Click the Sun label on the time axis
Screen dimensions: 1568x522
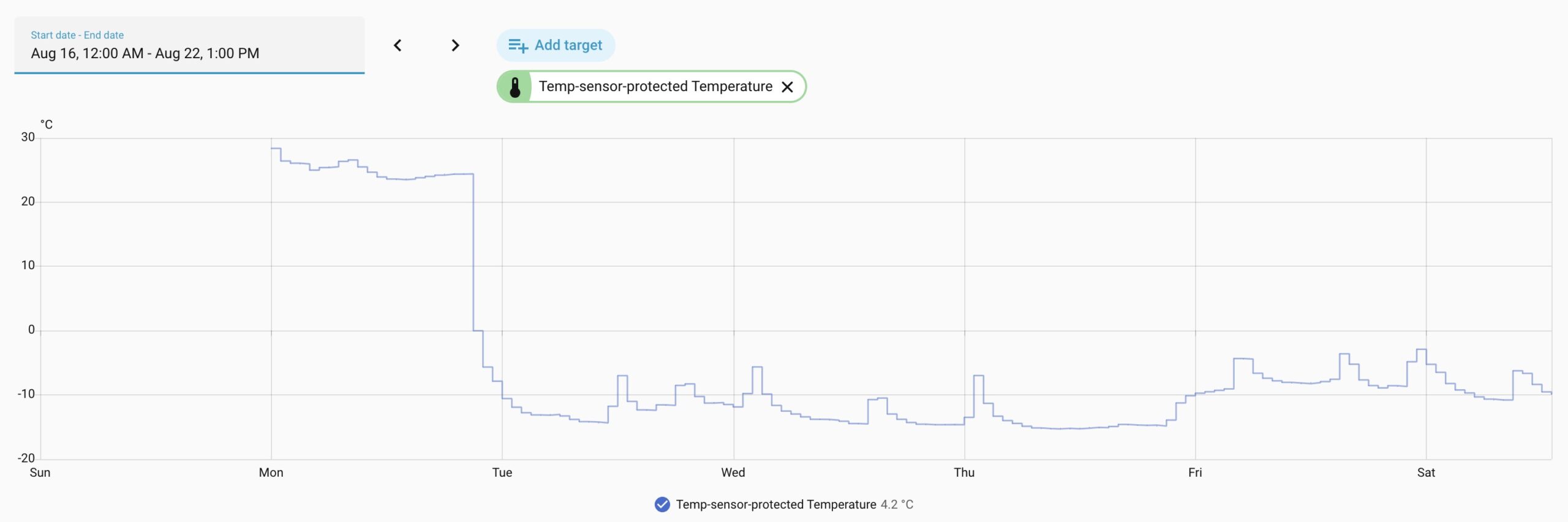click(x=40, y=472)
